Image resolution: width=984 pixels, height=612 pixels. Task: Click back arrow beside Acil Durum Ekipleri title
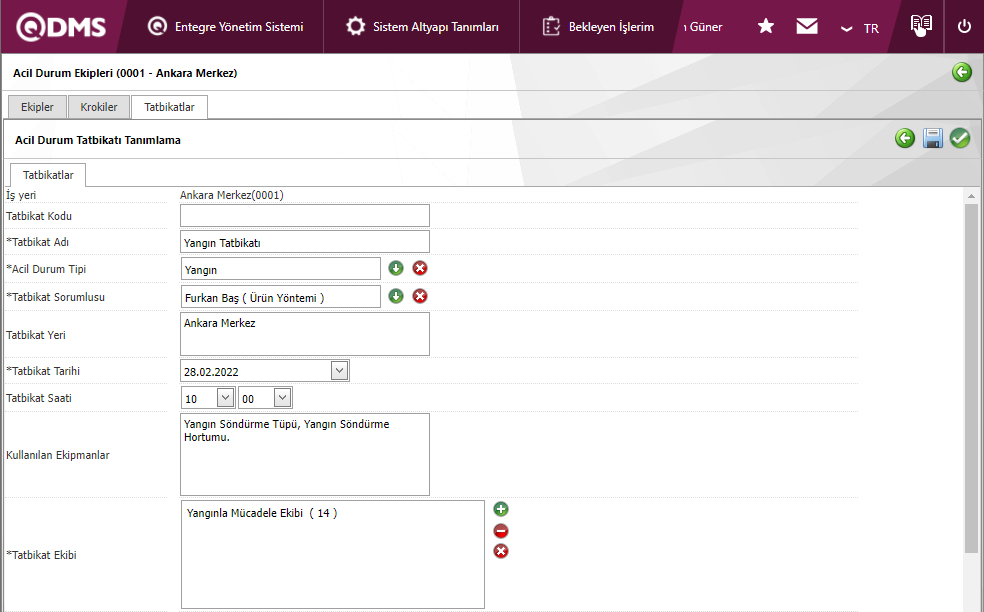pyautogui.click(x=961, y=72)
